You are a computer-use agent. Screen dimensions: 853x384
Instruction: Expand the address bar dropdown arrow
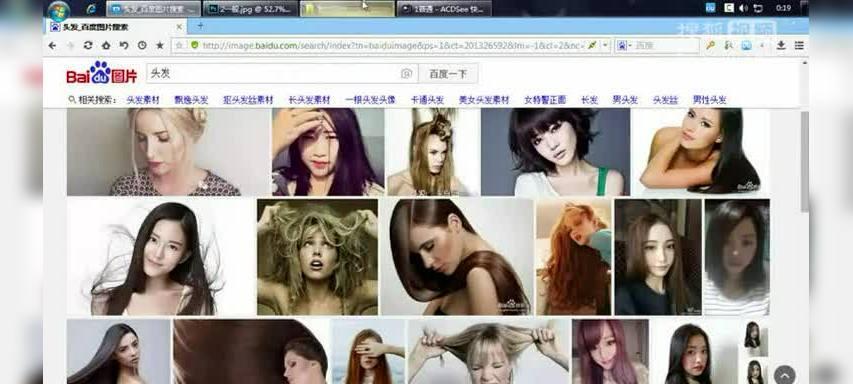click(605, 46)
